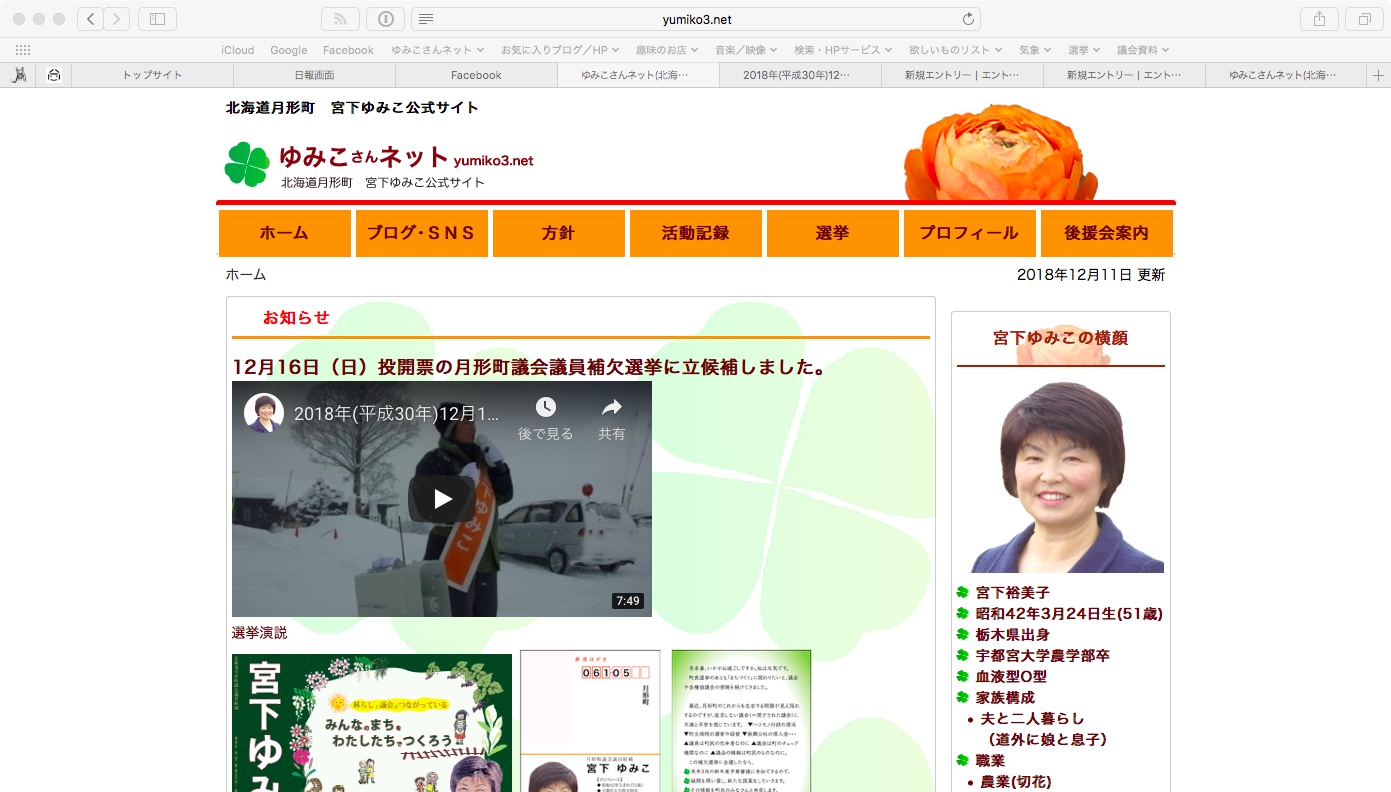Open the プロフィール navigation page
Screen dimensions: 1391x792
[x=969, y=233]
